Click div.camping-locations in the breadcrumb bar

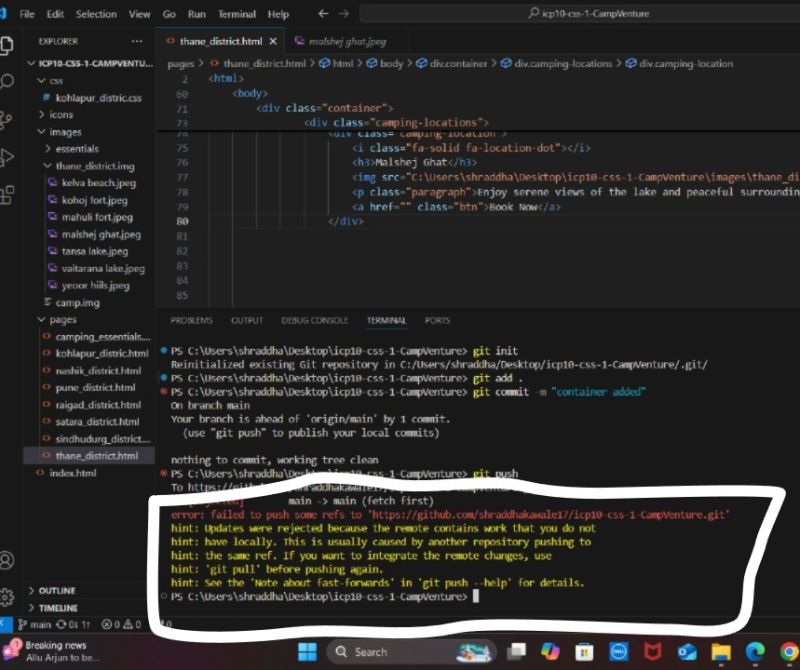(x=561, y=62)
